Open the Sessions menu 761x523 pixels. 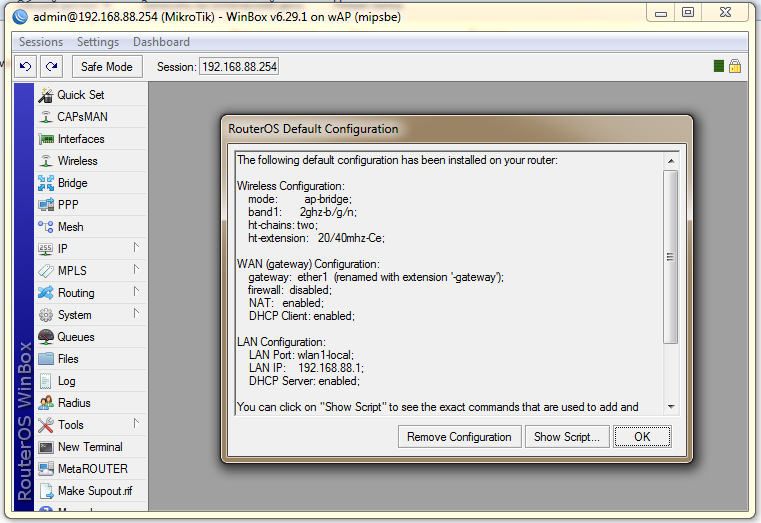pyautogui.click(x=41, y=42)
